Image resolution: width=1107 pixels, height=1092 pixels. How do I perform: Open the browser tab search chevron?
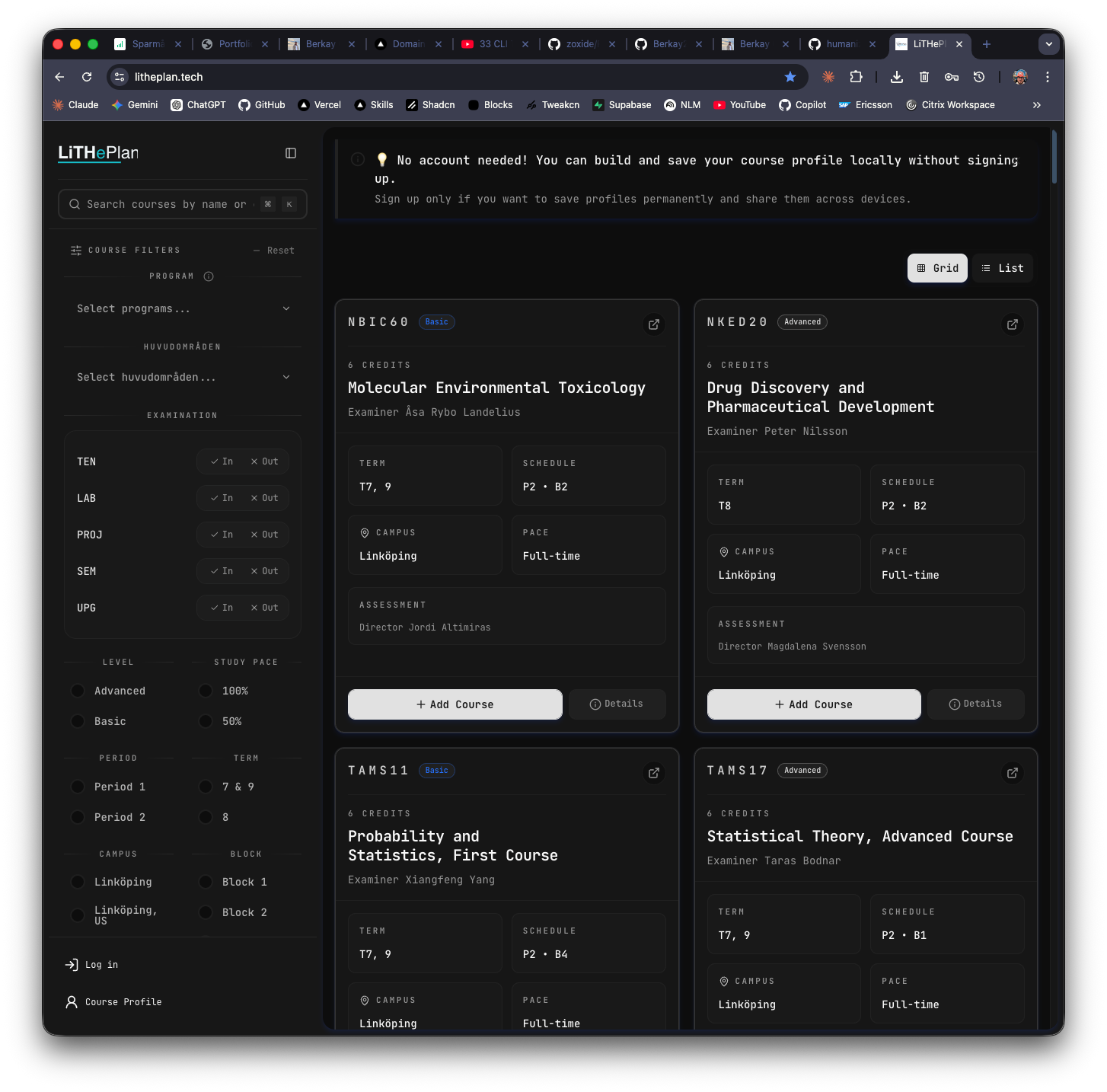click(x=1049, y=44)
